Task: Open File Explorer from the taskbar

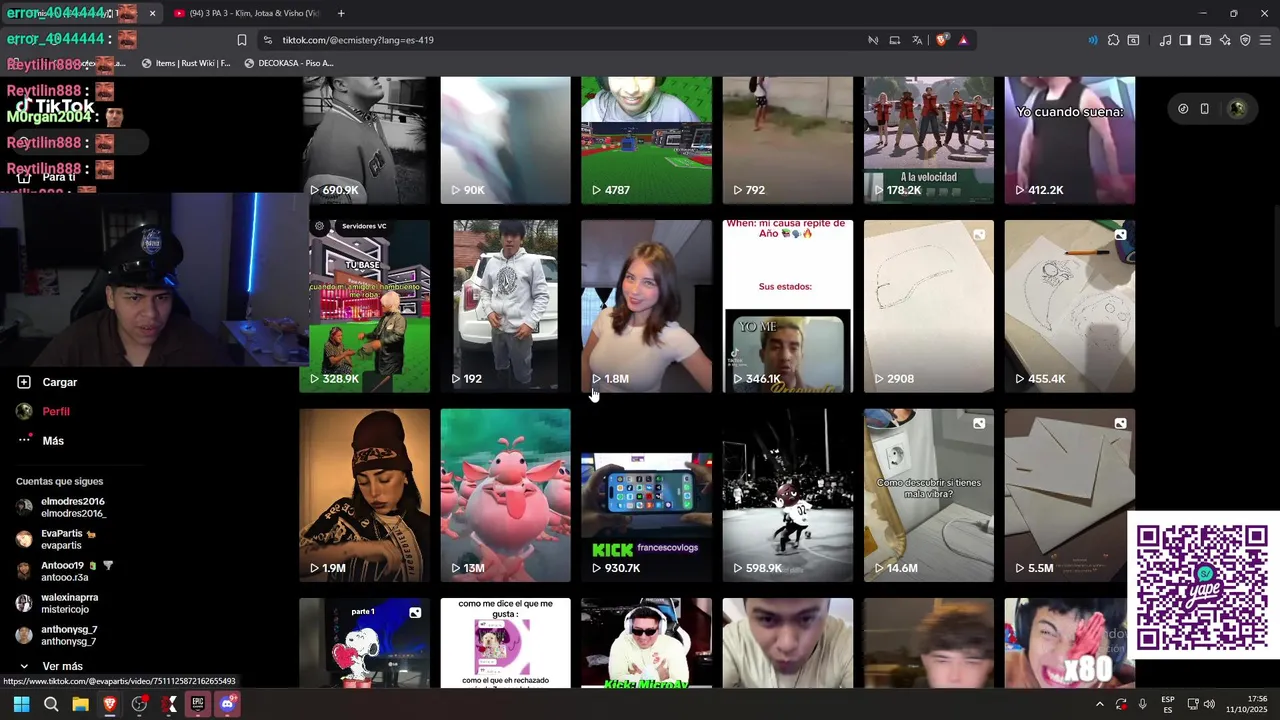Action: 80,704
